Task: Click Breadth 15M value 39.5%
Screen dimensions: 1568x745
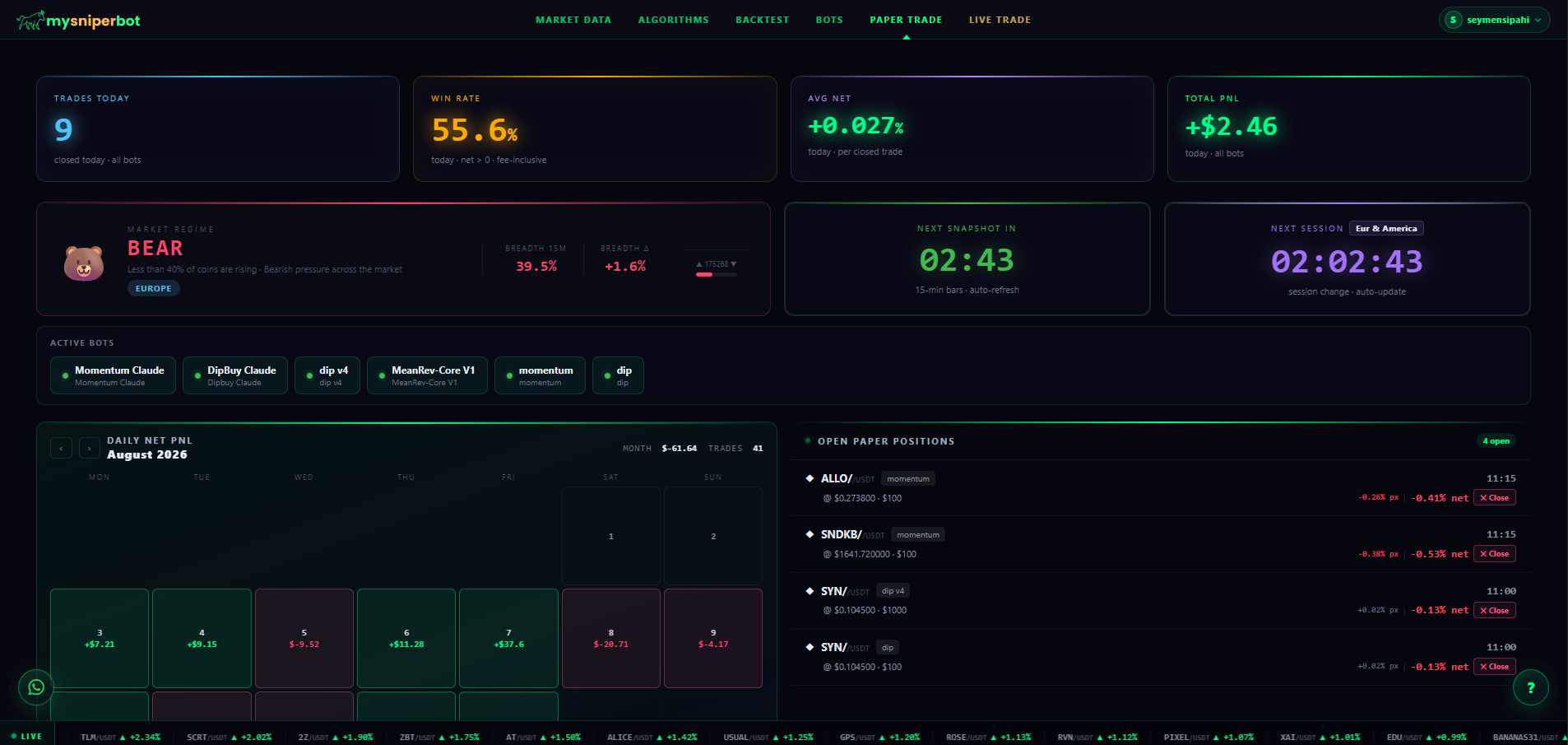Action: coord(536,266)
